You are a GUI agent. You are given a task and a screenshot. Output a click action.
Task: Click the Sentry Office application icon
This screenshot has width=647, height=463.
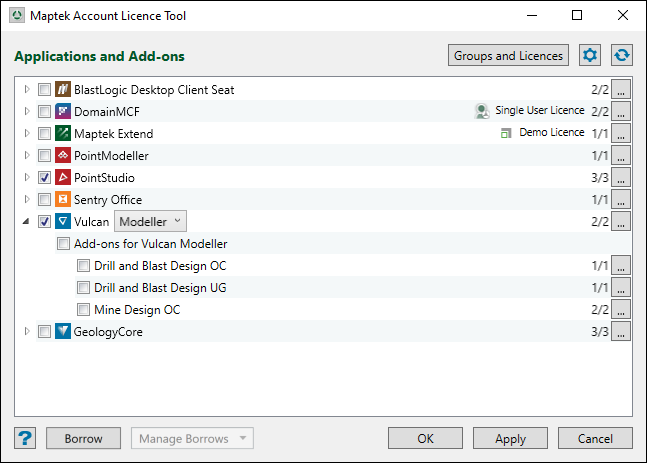click(x=63, y=200)
